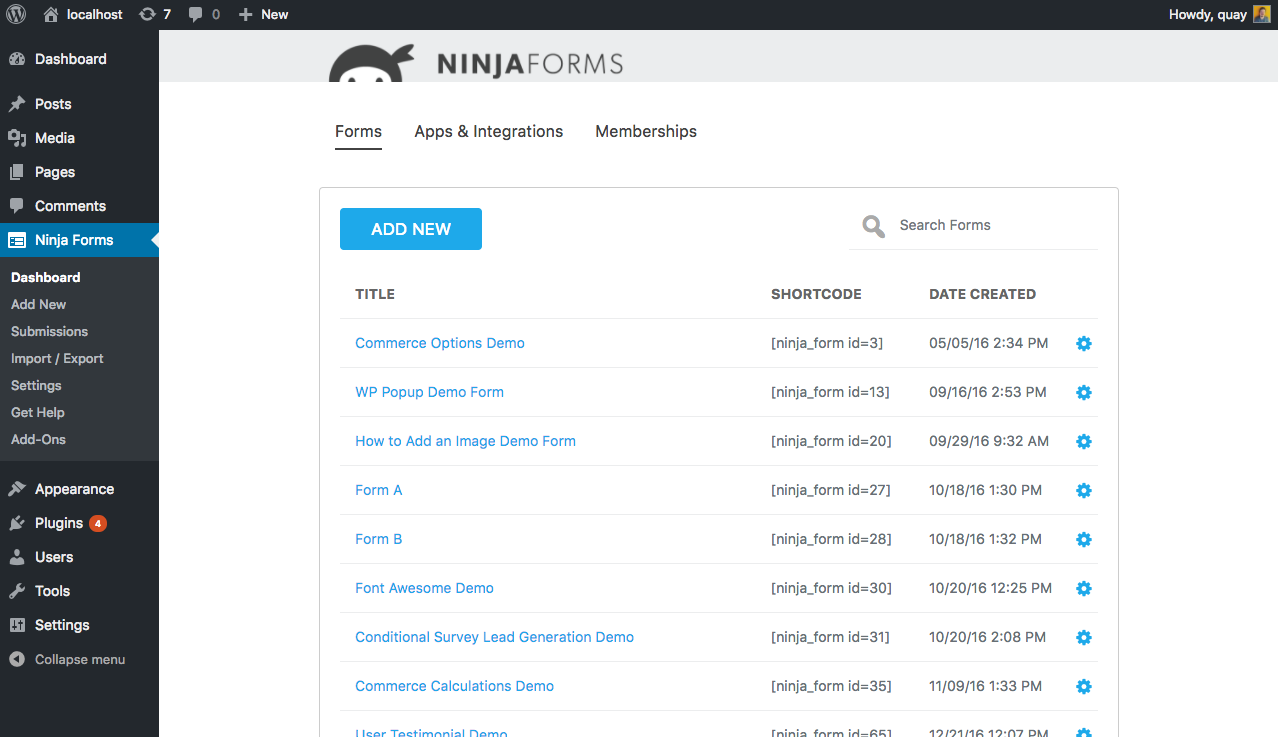Screen dimensions: 1278x737
Task: Click the ADD NEW form button
Action: coord(410,228)
